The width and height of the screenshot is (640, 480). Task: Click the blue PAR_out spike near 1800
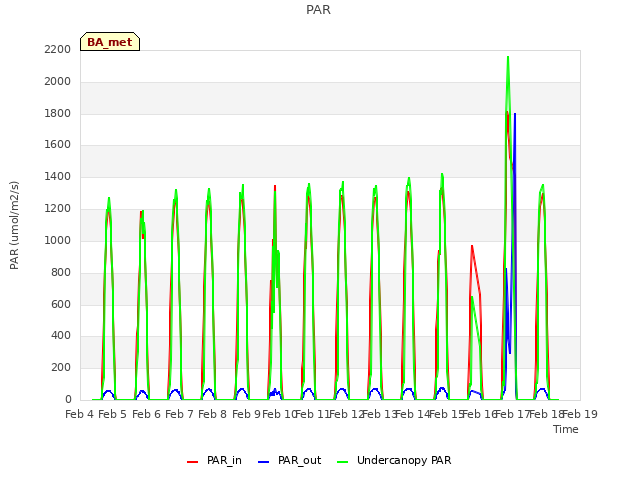pyautogui.click(x=515, y=114)
